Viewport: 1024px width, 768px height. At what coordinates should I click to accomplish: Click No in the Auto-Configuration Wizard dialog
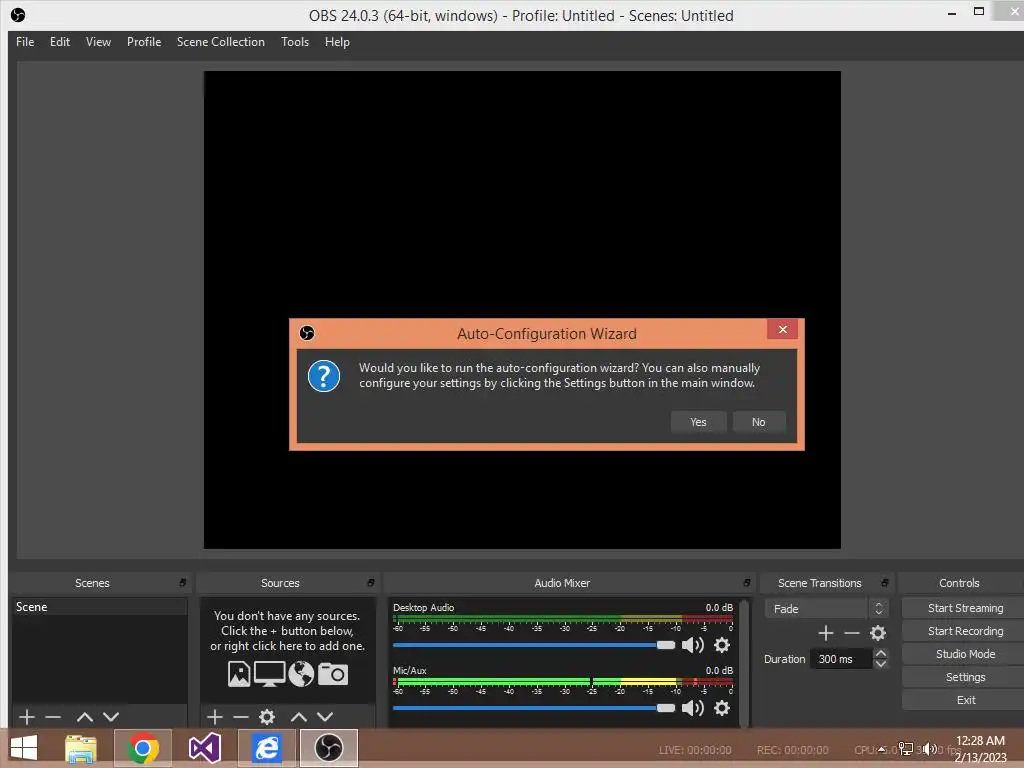point(758,422)
